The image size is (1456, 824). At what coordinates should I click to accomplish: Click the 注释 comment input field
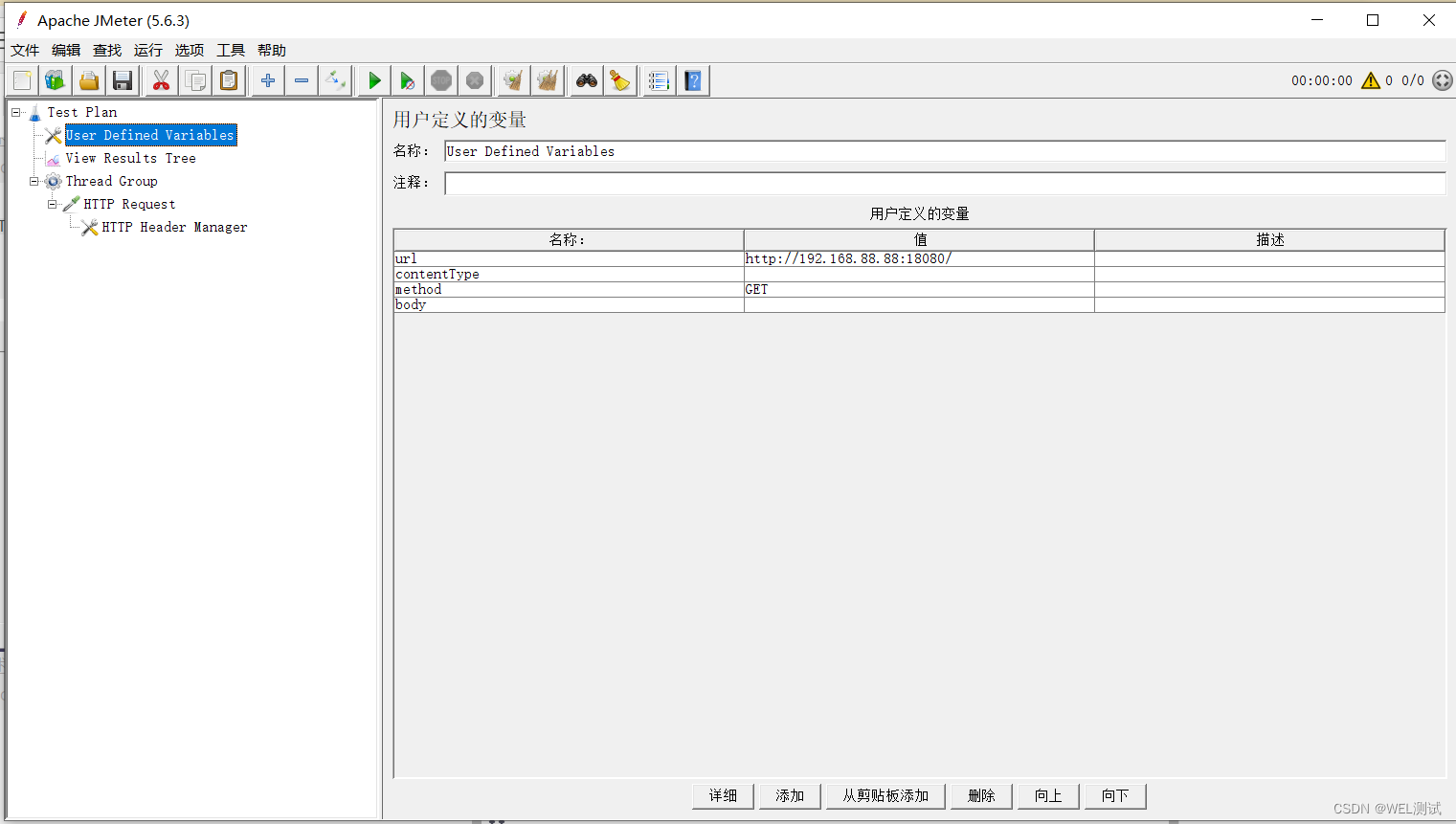(x=945, y=183)
